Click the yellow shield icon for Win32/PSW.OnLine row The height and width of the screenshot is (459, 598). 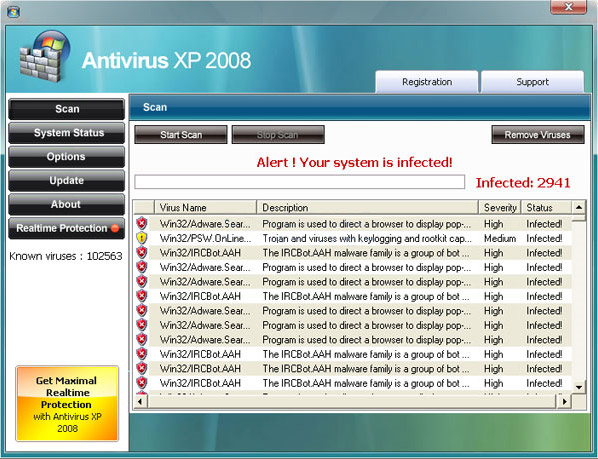click(141, 238)
